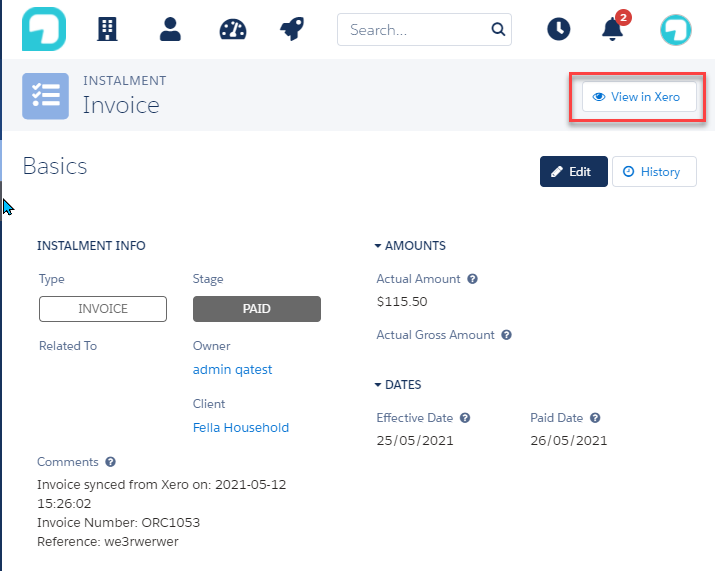Open the dashboard gauge icon

click(233, 29)
